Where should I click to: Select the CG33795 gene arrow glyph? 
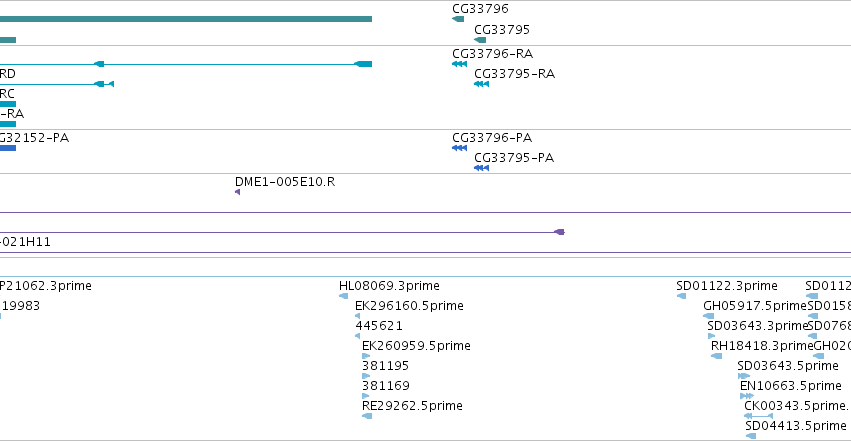click(x=480, y=40)
